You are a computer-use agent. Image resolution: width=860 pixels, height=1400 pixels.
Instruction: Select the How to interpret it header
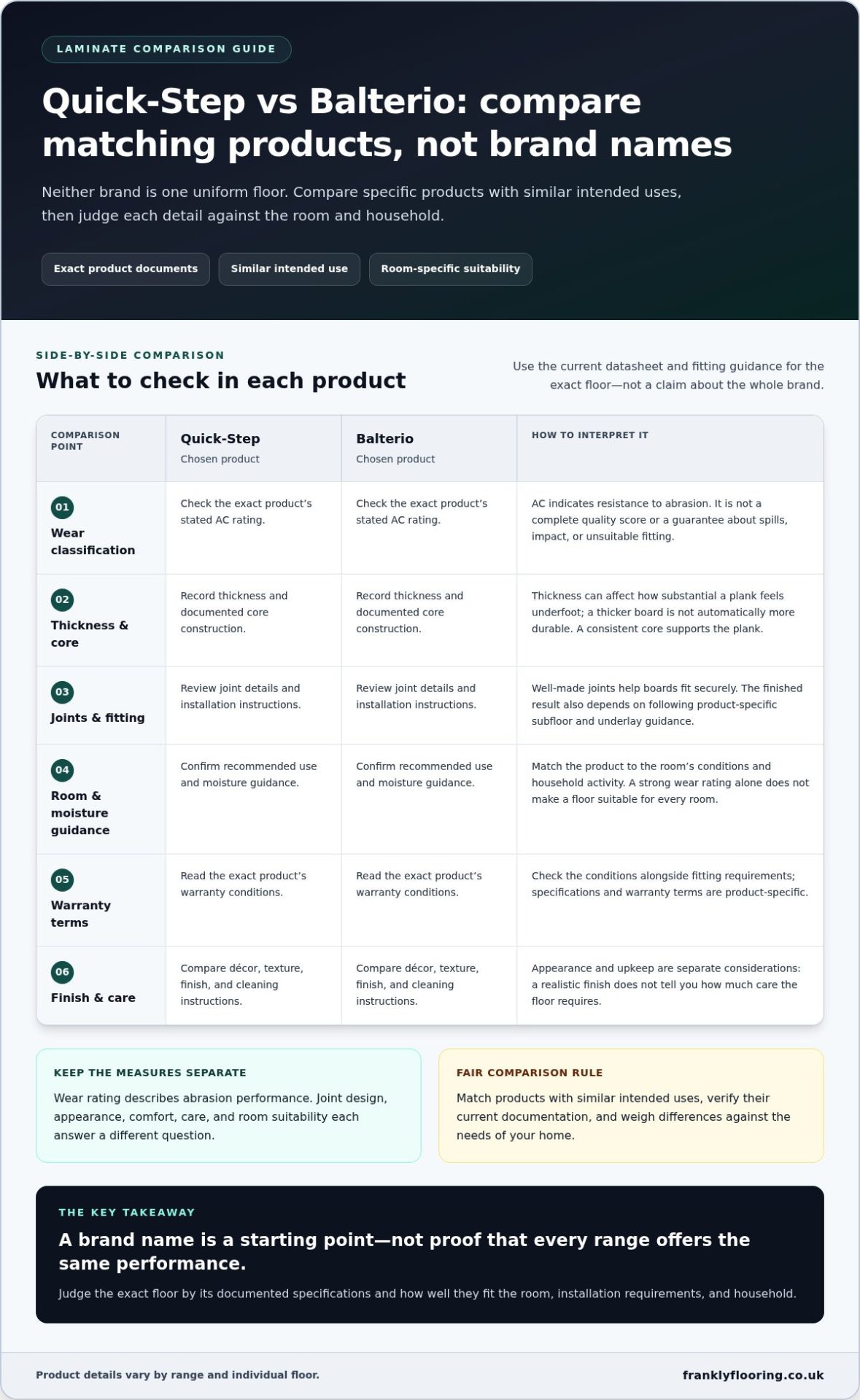(670, 448)
